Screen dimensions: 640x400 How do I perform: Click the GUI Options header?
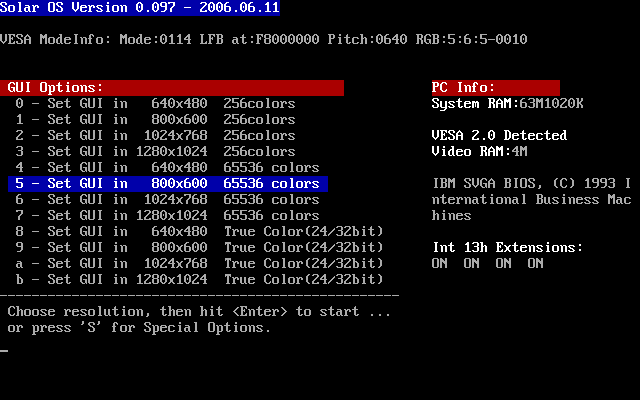point(172,88)
